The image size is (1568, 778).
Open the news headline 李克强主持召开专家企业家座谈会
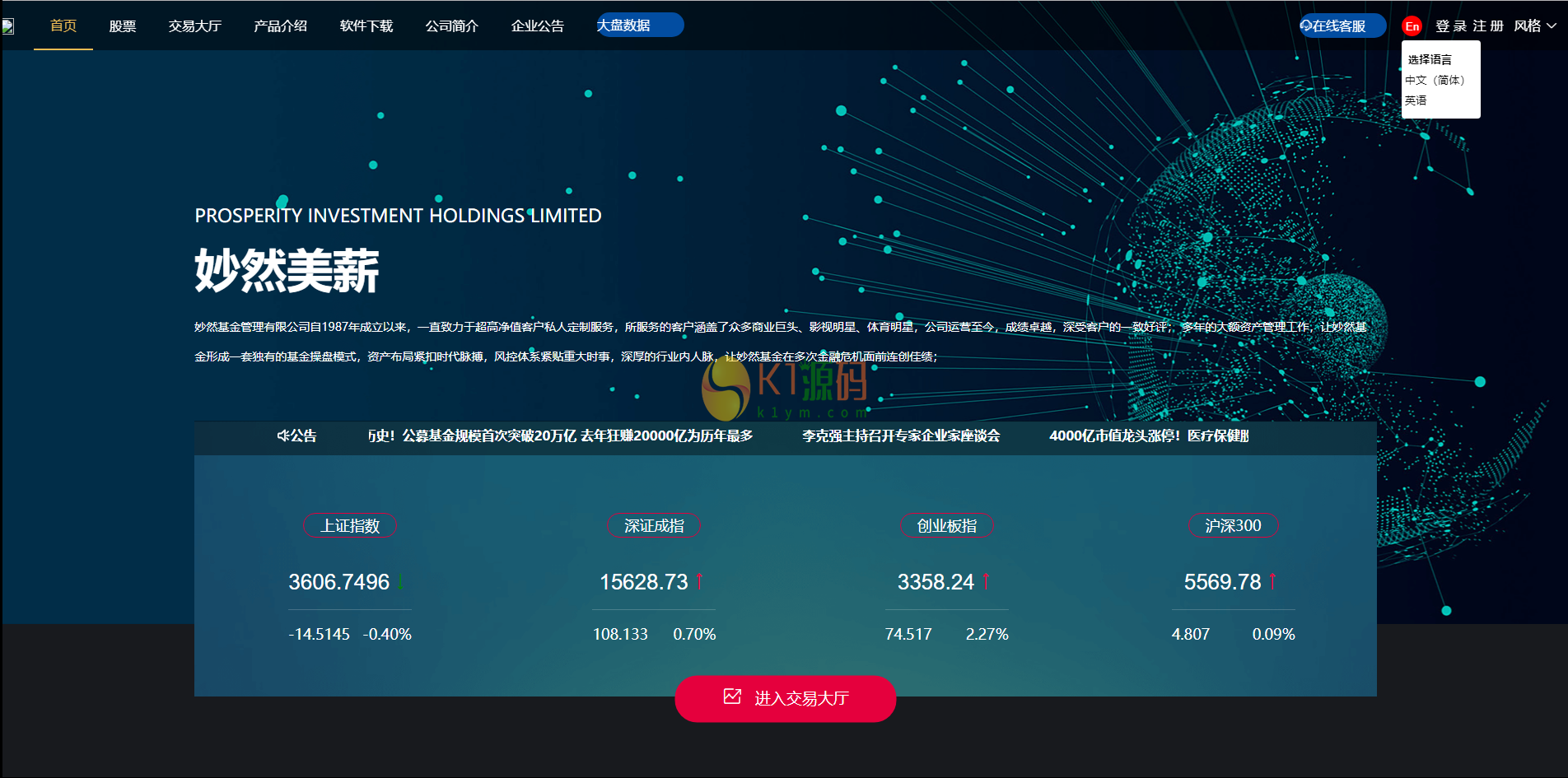901,436
